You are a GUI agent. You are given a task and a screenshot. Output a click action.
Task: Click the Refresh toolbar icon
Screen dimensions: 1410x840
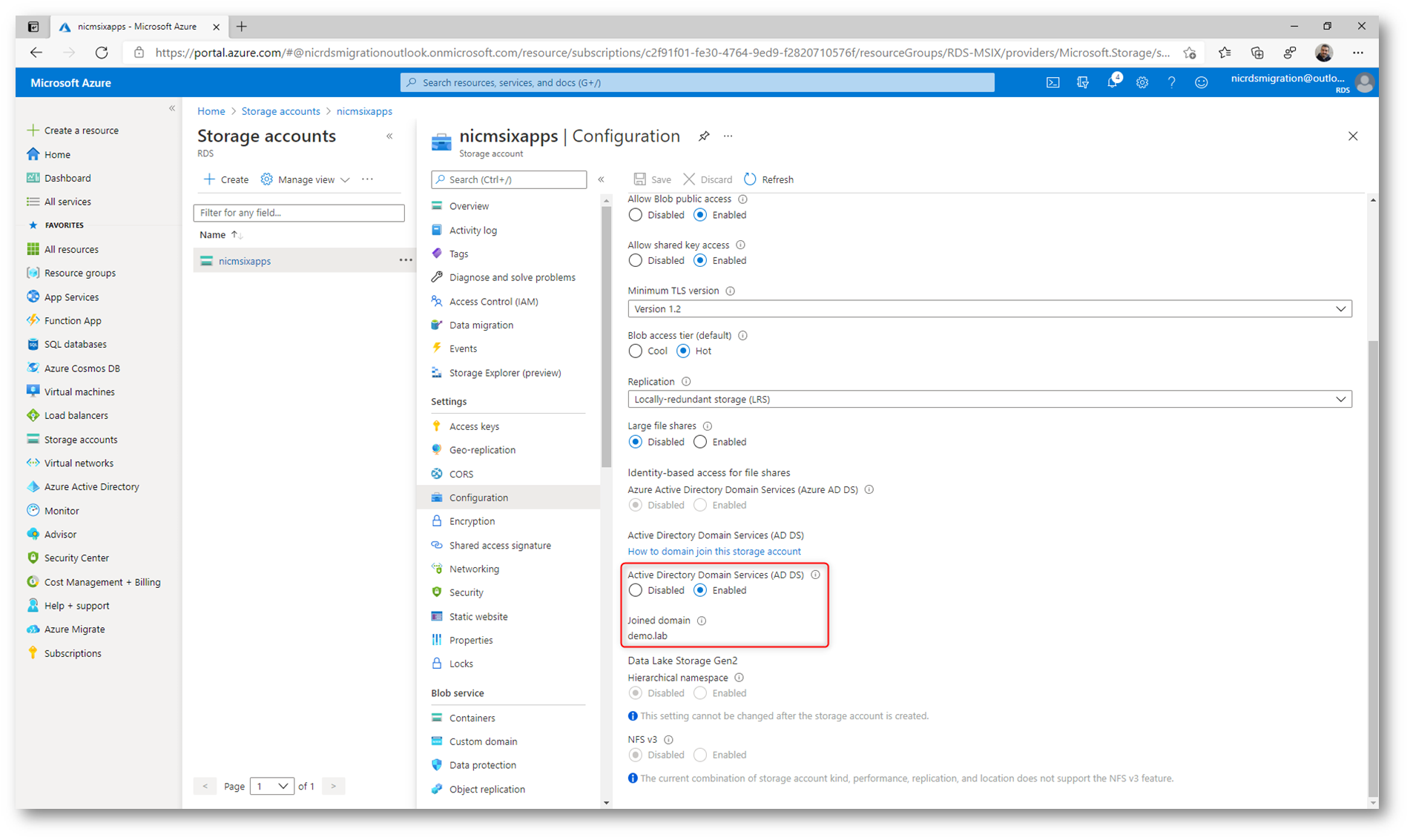coord(750,179)
